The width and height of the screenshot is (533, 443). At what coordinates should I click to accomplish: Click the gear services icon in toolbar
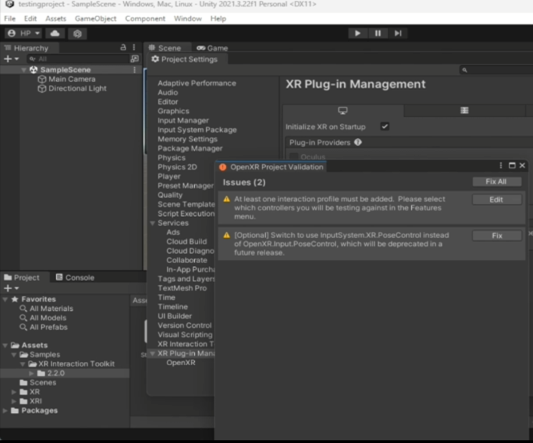[x=78, y=33]
